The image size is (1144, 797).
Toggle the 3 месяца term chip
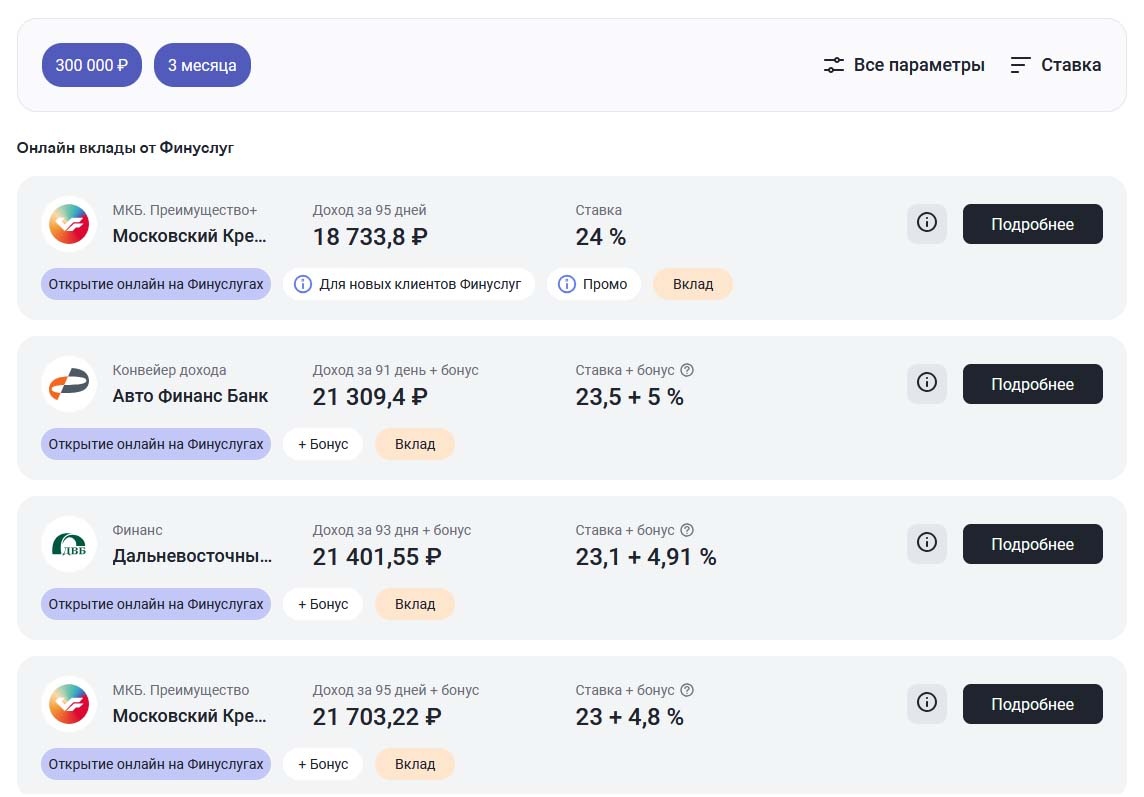202,65
